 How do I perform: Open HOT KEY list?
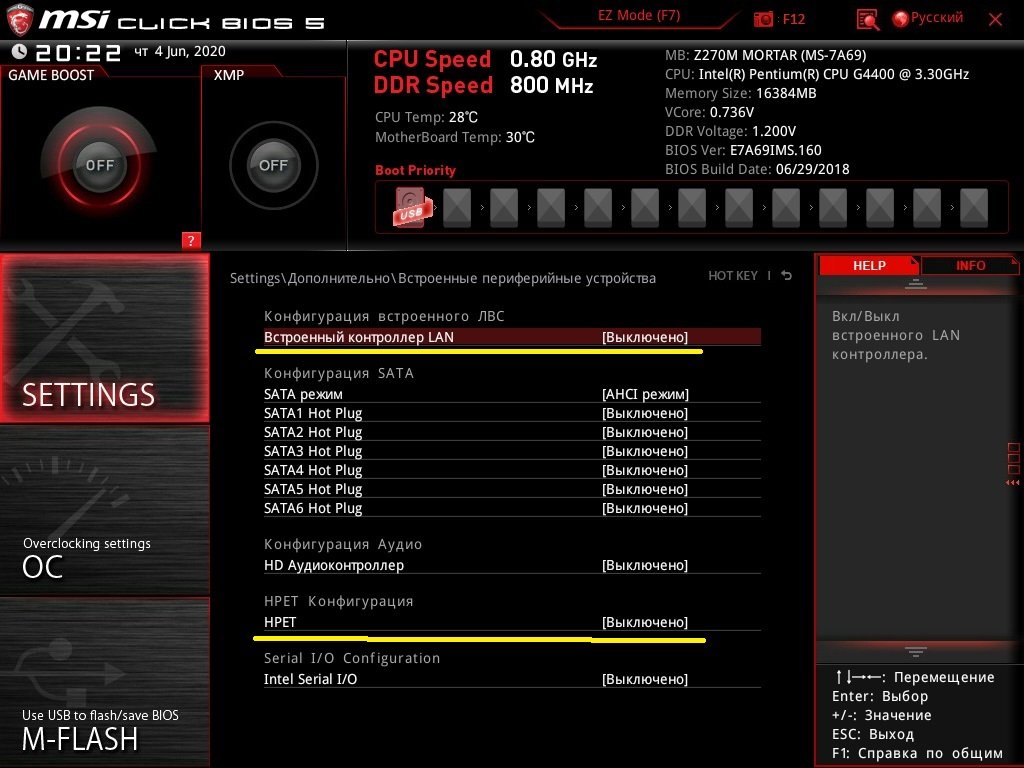[733, 276]
